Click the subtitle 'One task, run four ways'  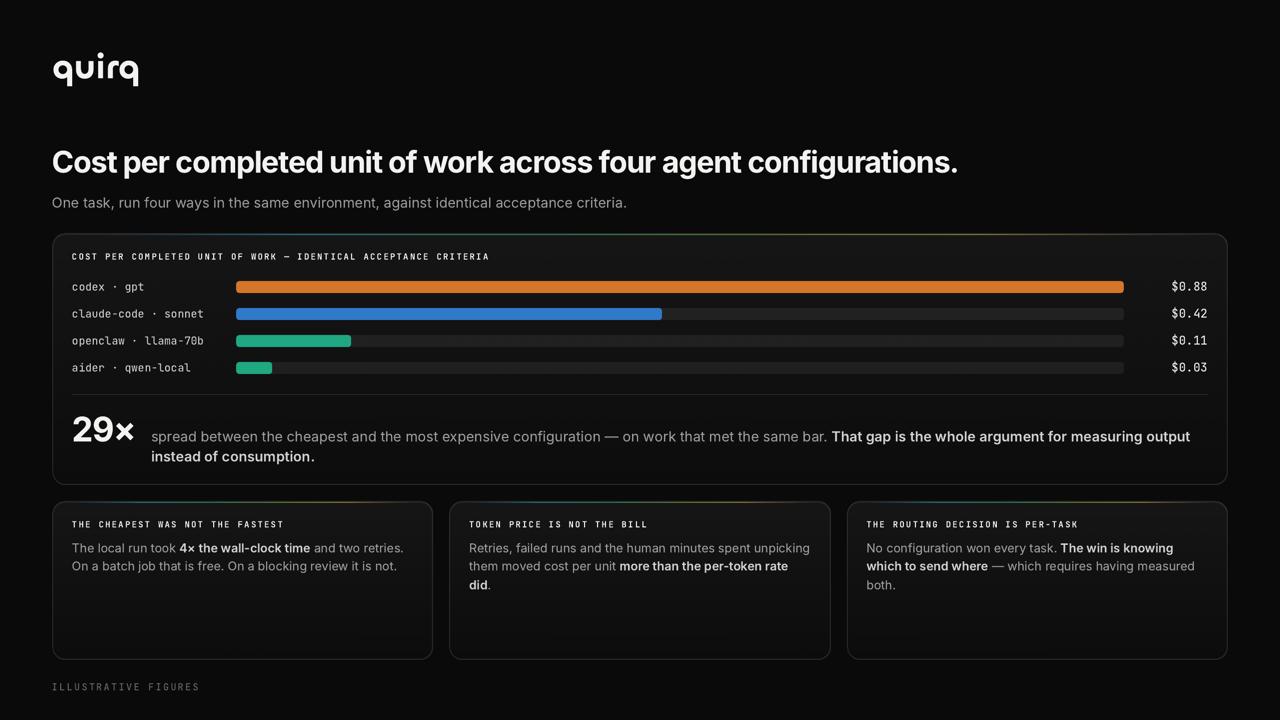(x=339, y=203)
